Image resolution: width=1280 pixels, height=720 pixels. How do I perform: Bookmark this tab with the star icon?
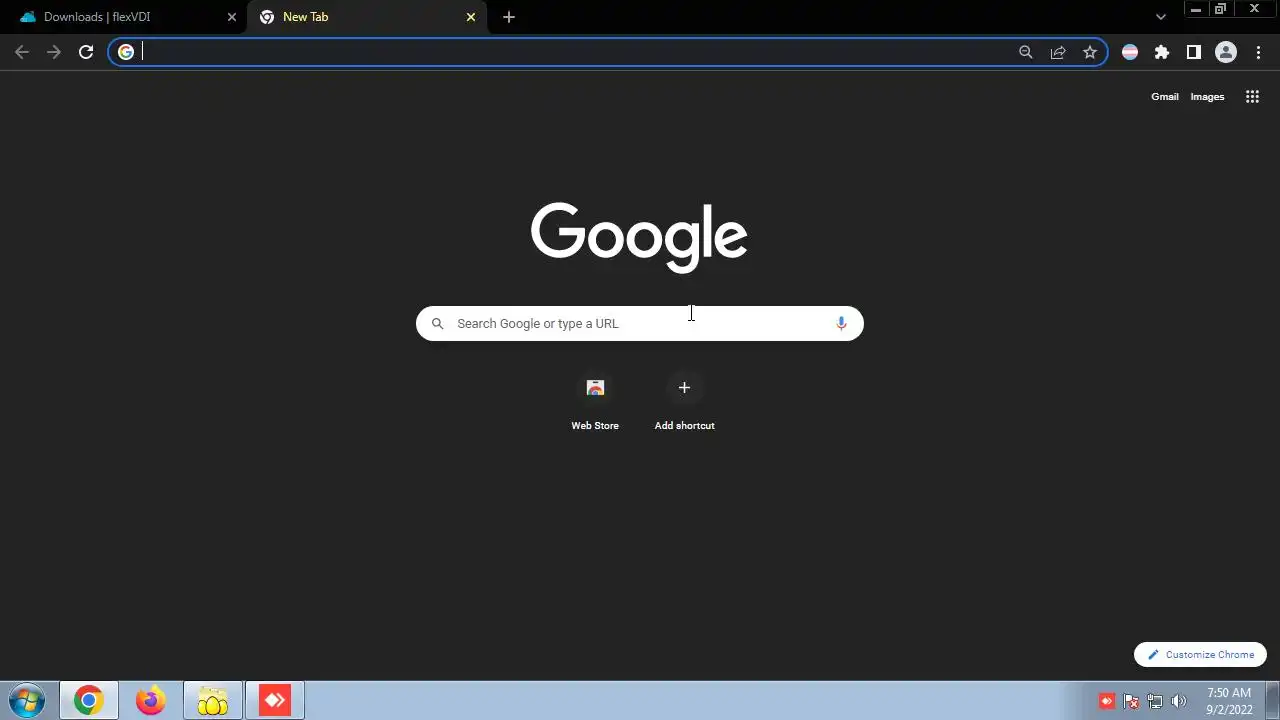pos(1090,52)
